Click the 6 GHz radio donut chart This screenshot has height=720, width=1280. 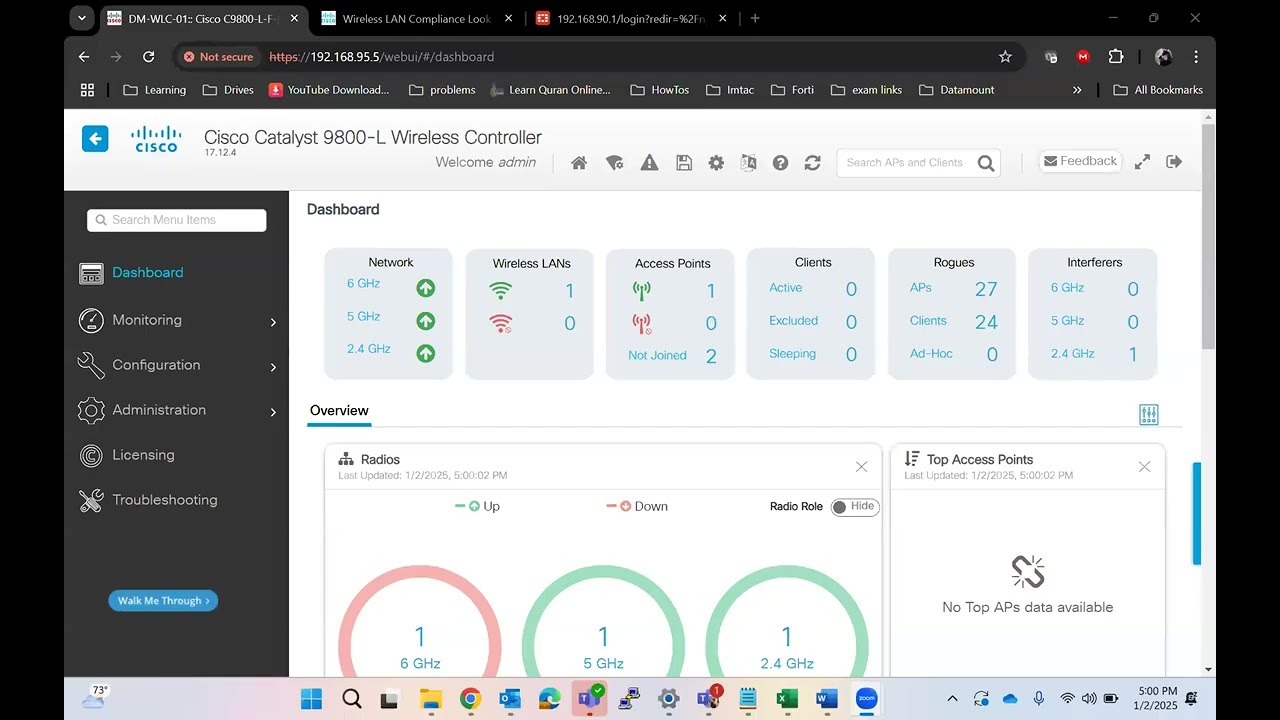click(420, 622)
